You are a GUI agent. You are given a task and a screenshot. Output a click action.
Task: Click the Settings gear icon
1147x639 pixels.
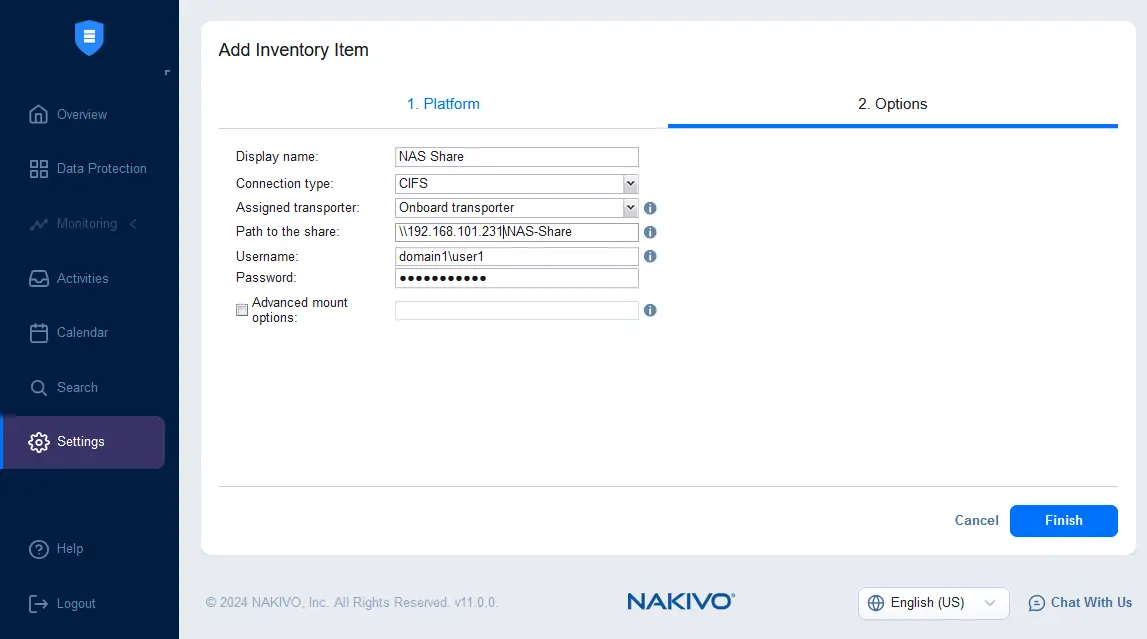(x=39, y=442)
